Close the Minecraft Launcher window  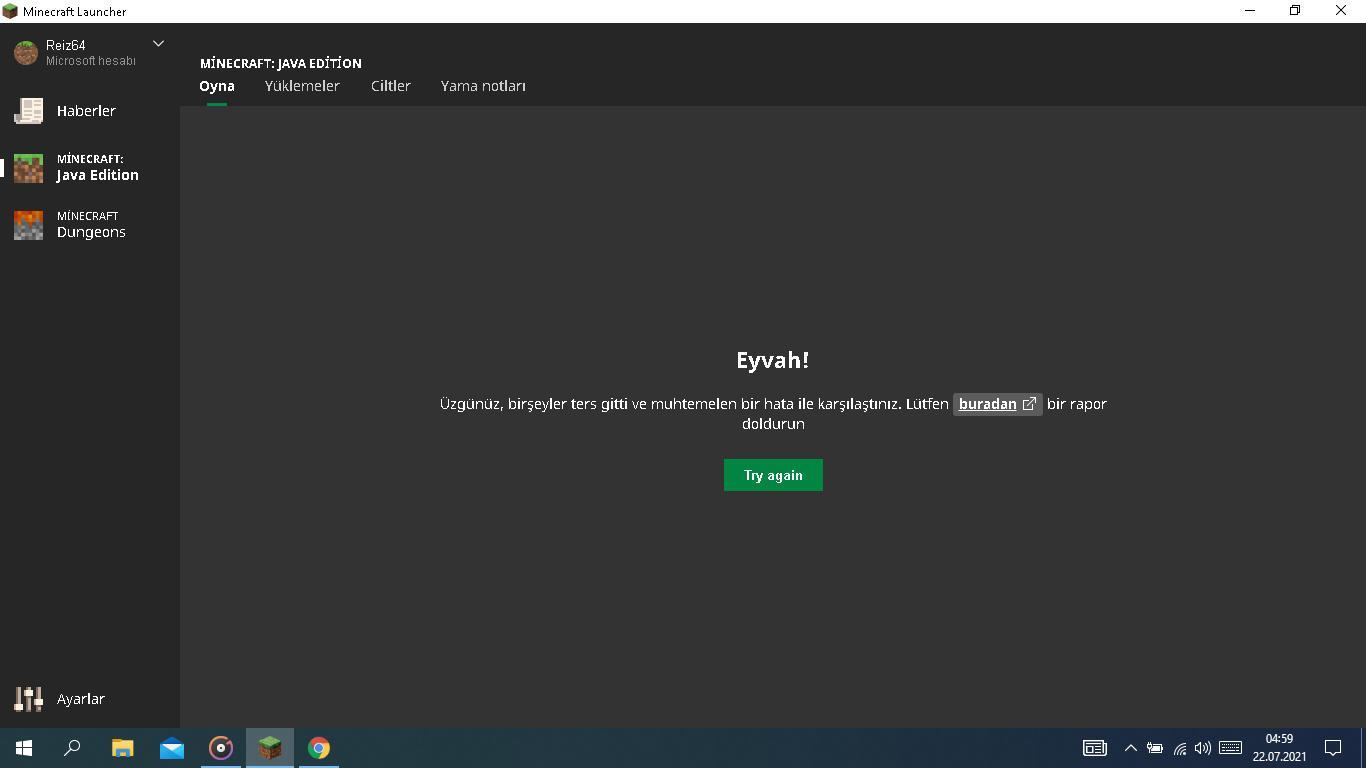[x=1342, y=11]
